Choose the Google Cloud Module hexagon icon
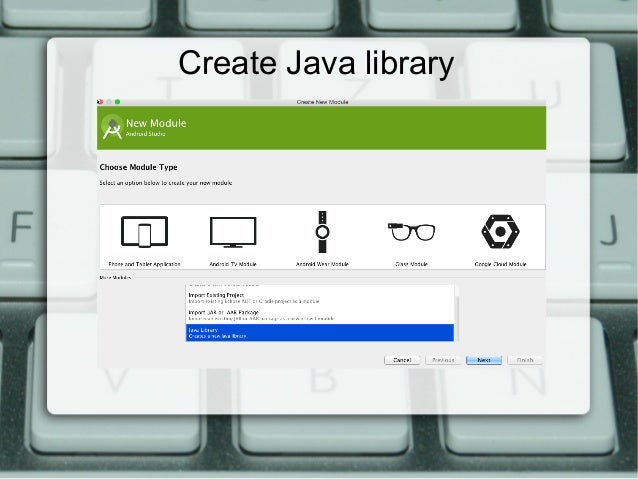 pos(500,232)
